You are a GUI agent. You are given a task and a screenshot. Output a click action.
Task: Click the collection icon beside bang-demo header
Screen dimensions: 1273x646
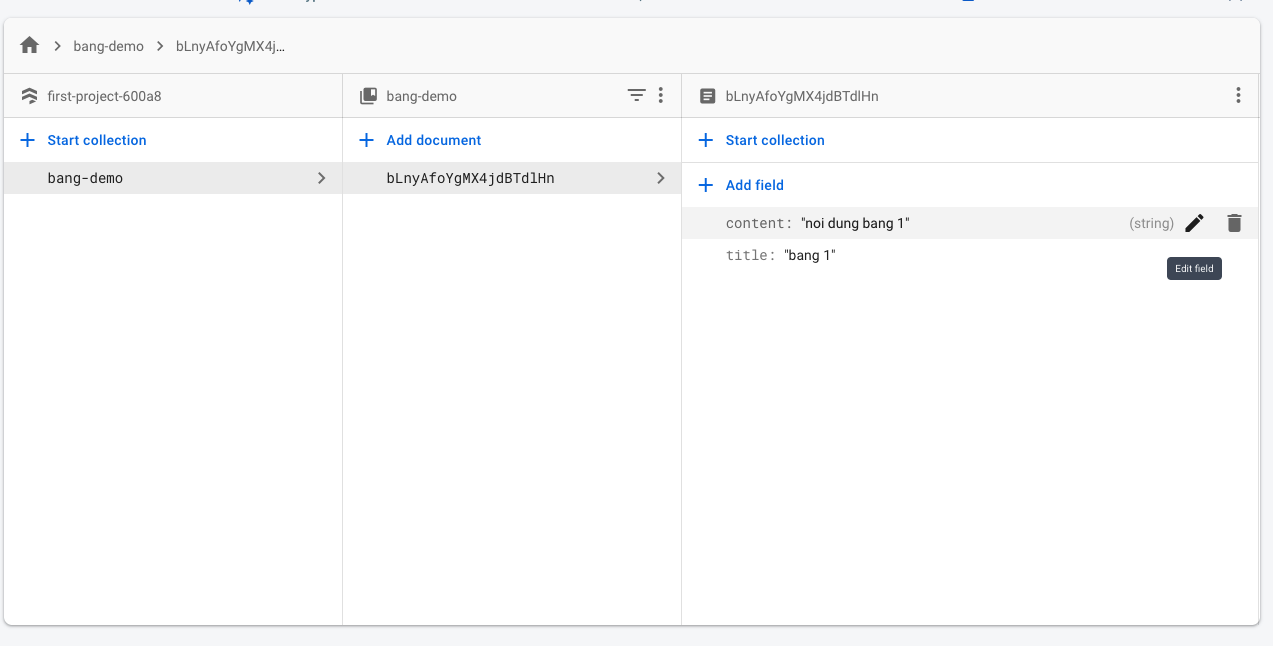368,96
